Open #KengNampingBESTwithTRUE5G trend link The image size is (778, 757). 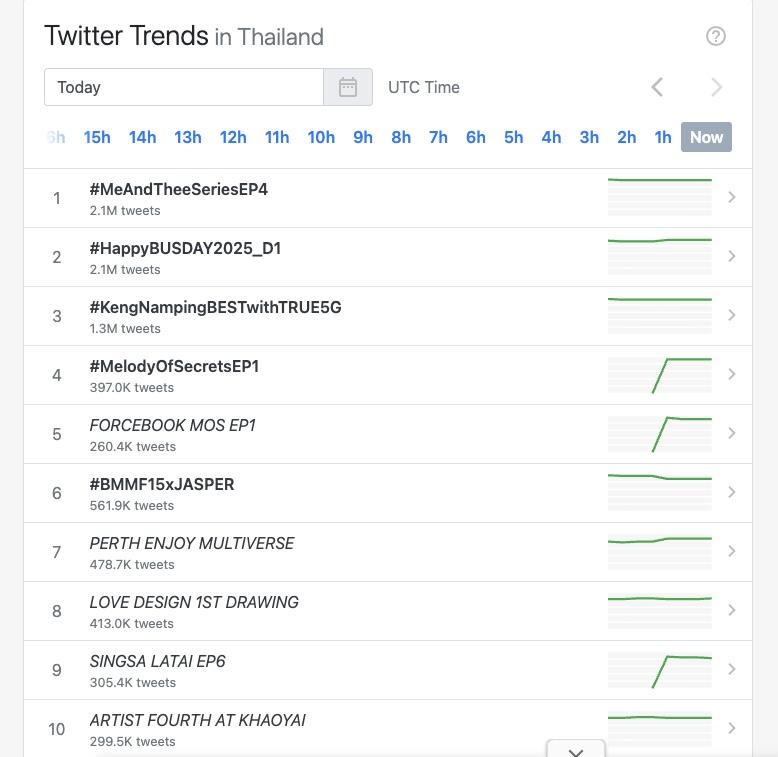pos(215,307)
